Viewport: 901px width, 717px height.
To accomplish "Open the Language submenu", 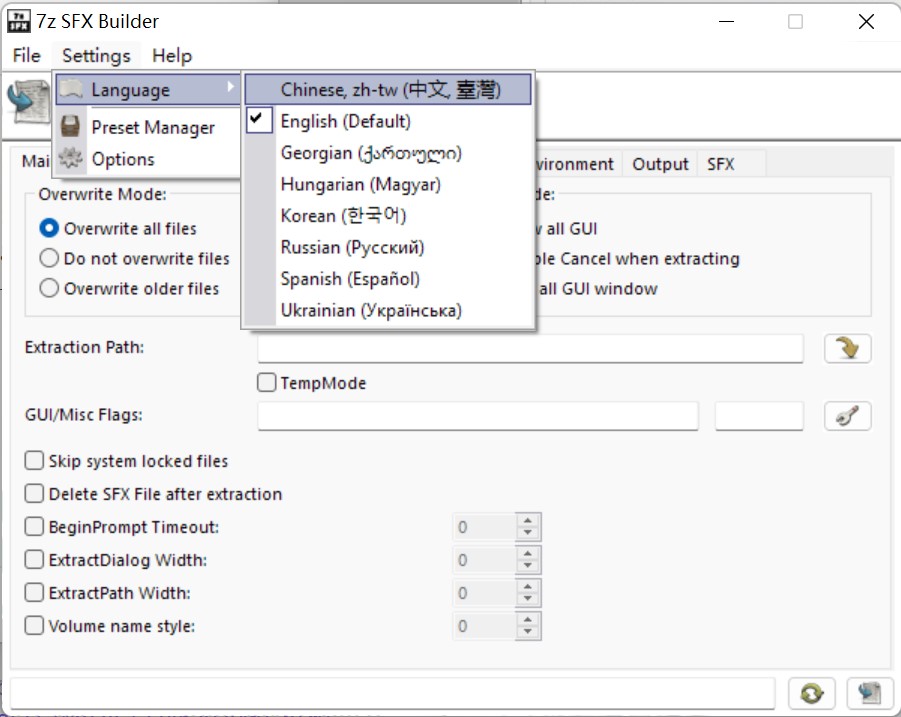I will pyautogui.click(x=148, y=90).
